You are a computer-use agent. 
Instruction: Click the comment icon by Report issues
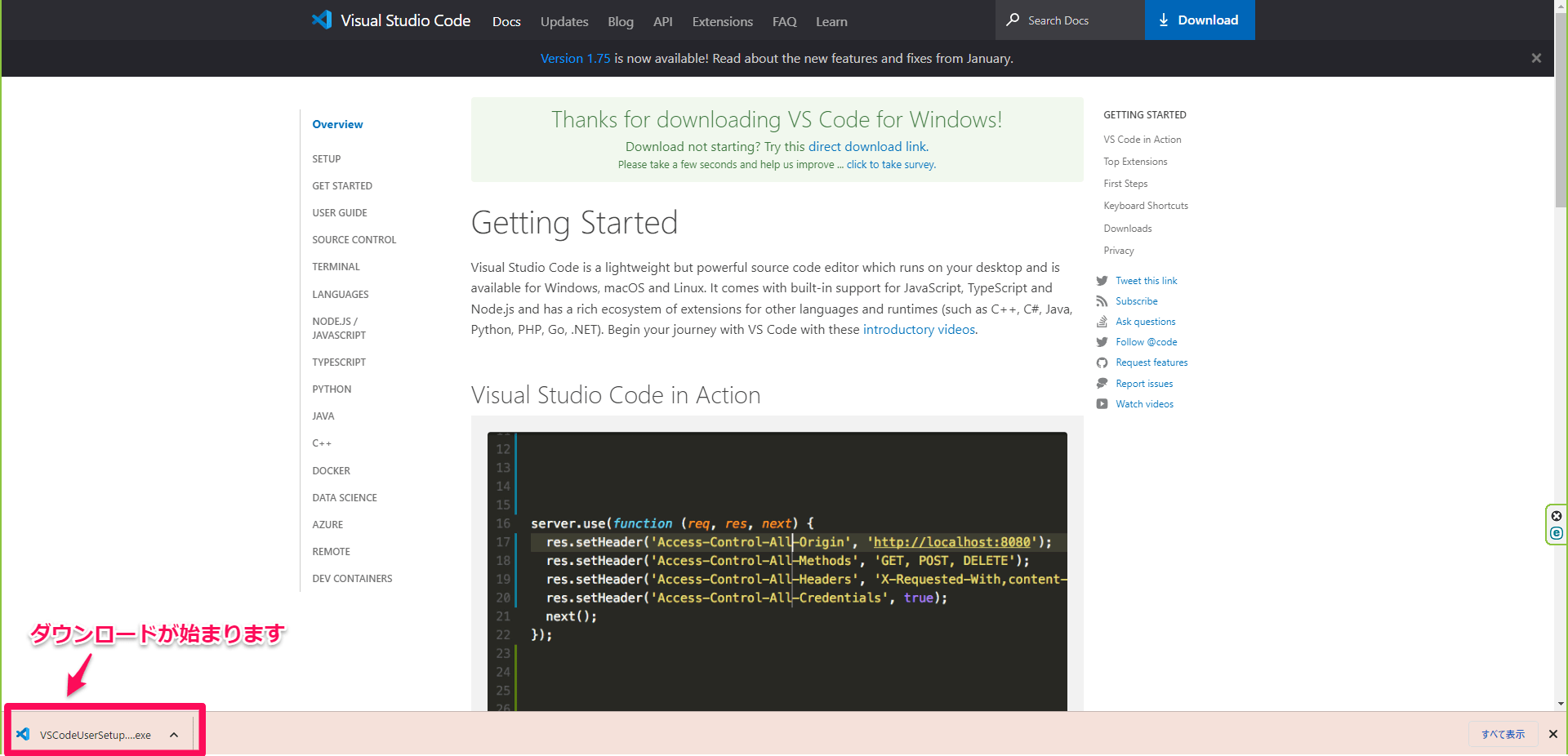[x=1102, y=384]
